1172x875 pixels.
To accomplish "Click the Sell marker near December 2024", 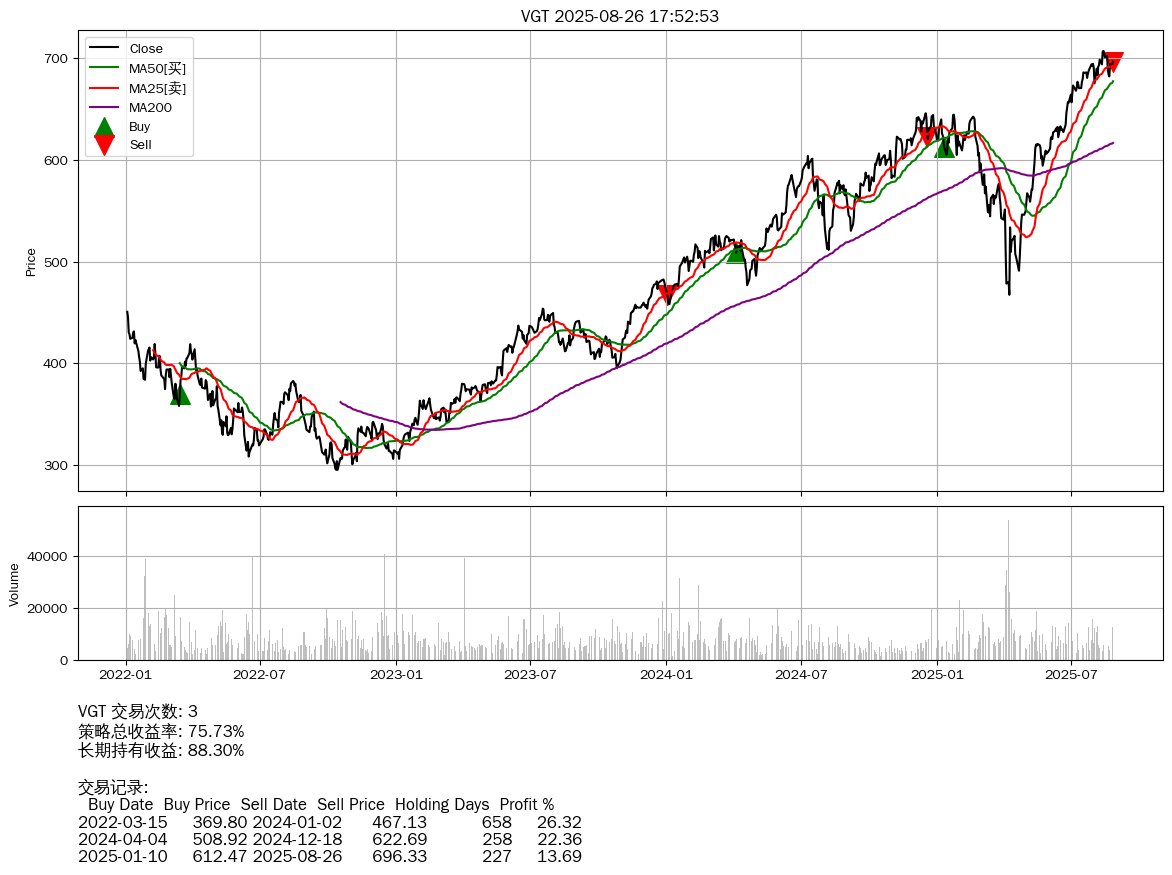I will click(927, 135).
